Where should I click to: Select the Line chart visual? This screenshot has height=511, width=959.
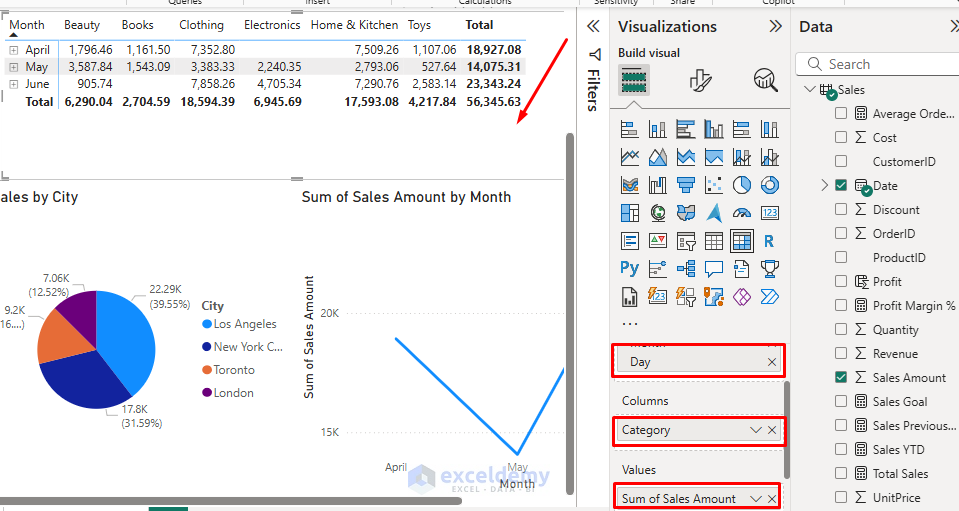(x=629, y=157)
